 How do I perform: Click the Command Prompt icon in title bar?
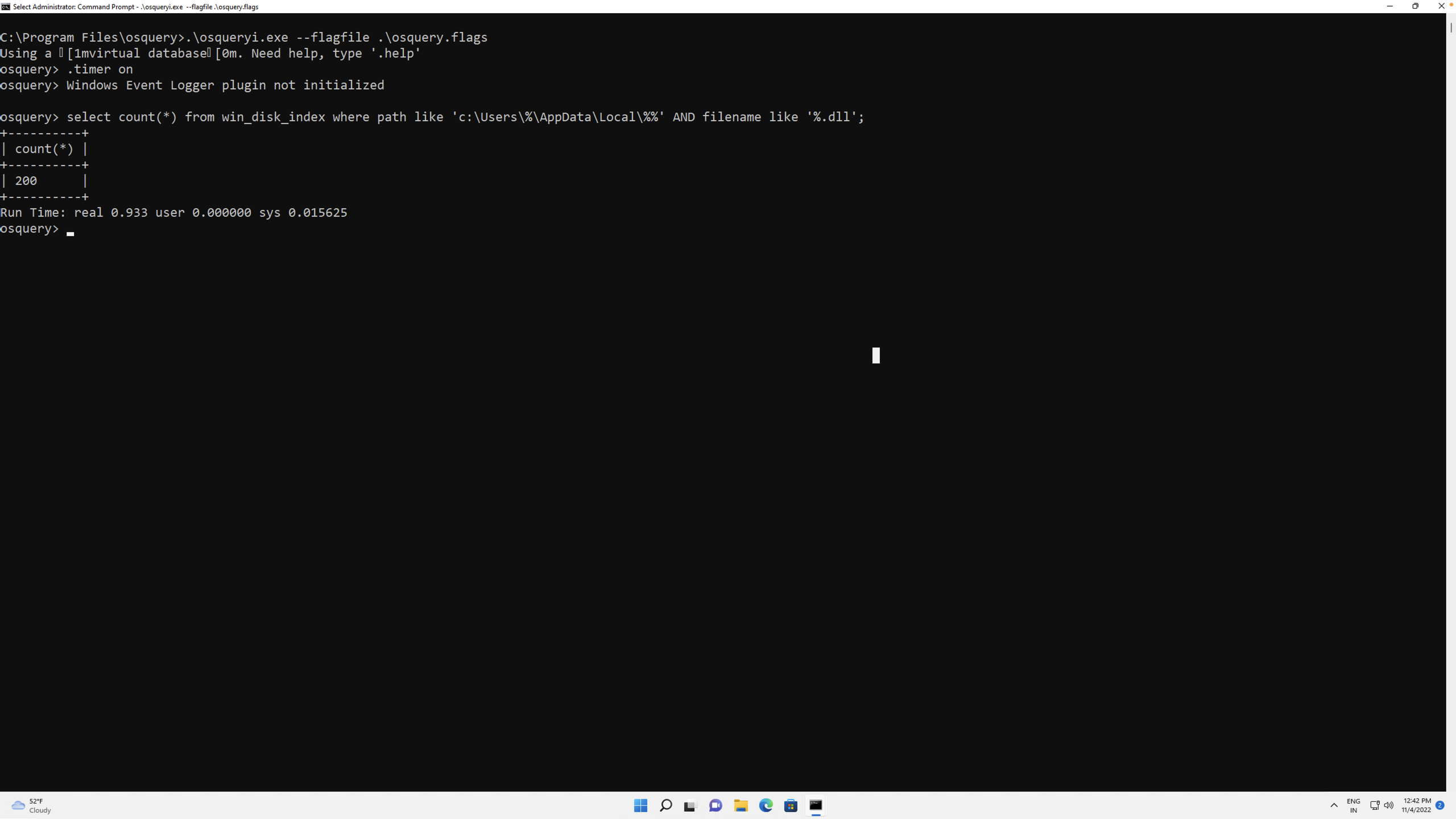coord(6,7)
